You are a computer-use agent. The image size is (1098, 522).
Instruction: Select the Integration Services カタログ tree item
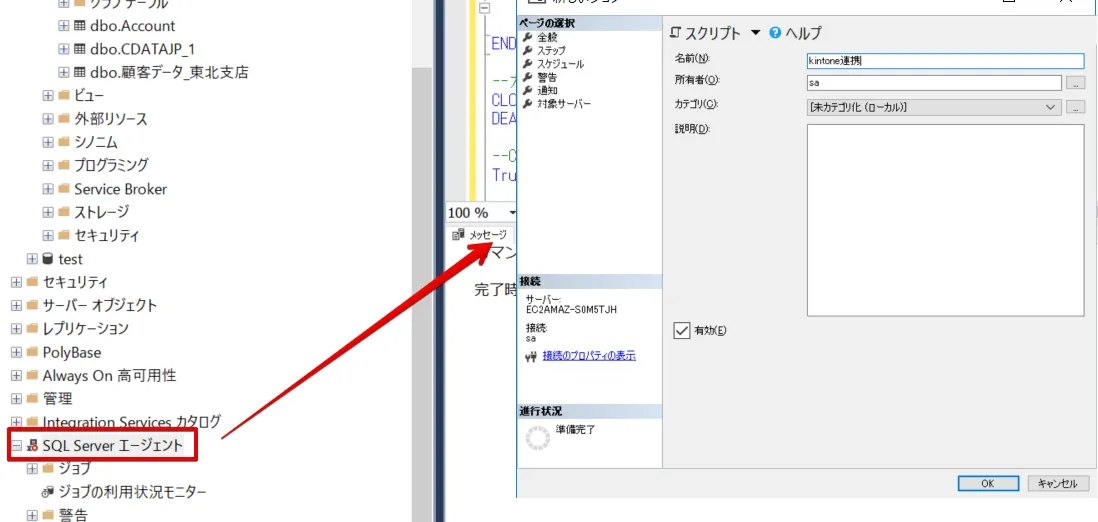pyautogui.click(x=132, y=422)
